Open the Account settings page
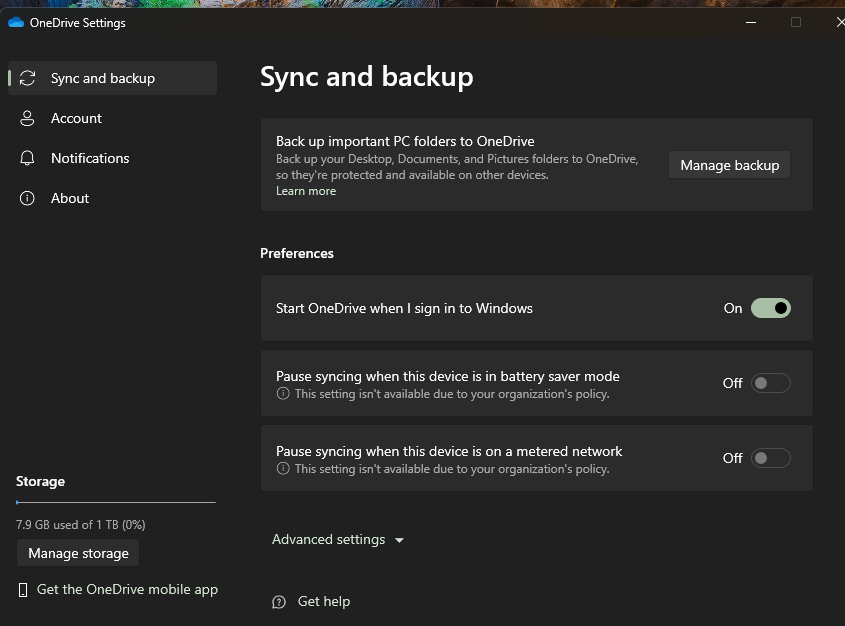The image size is (845, 626). pos(76,118)
